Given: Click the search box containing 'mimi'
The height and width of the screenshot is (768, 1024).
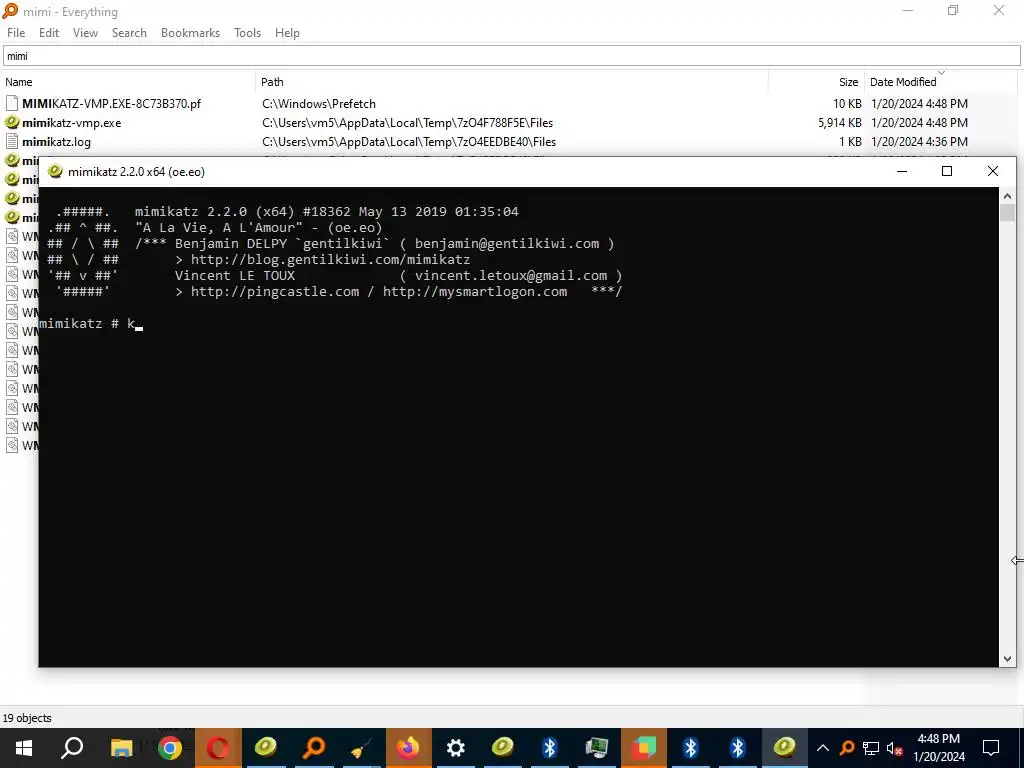Looking at the screenshot, I should coord(511,56).
